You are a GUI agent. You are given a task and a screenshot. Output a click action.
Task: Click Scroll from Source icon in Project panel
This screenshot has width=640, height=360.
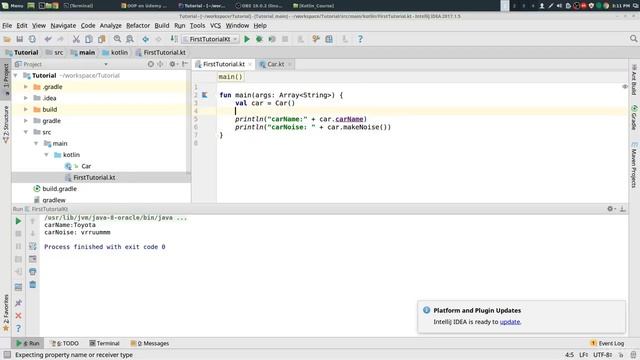pos(151,64)
